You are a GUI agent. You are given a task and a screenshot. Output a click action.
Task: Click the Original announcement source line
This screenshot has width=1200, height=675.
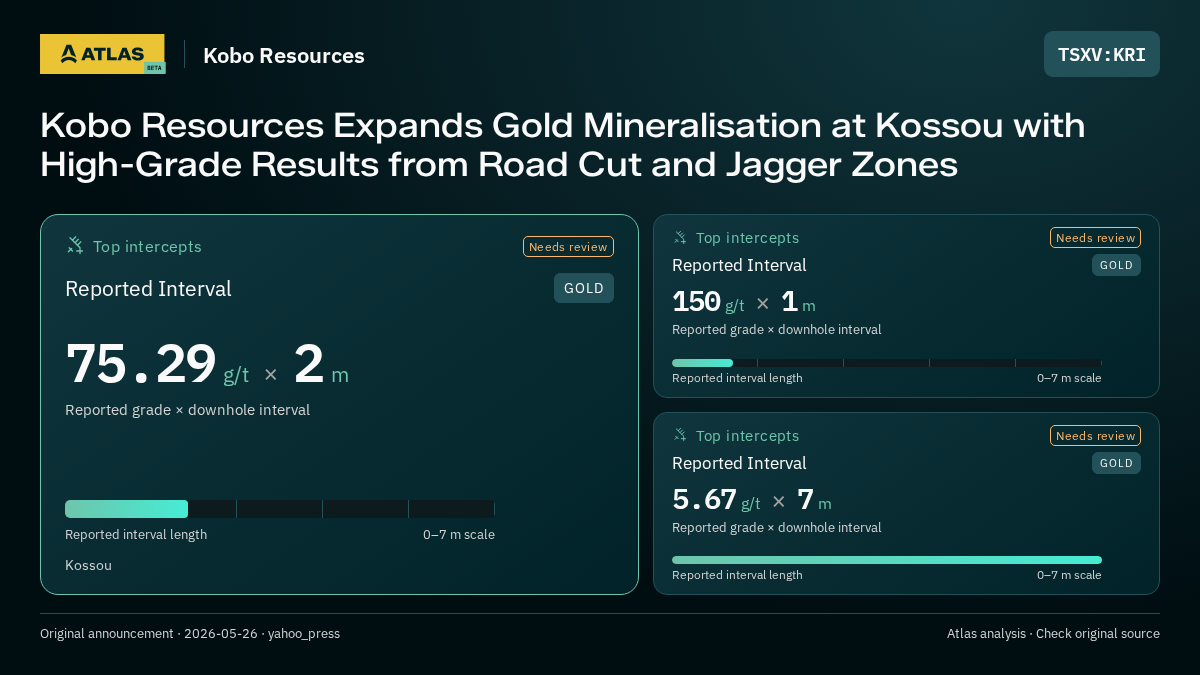[190, 634]
